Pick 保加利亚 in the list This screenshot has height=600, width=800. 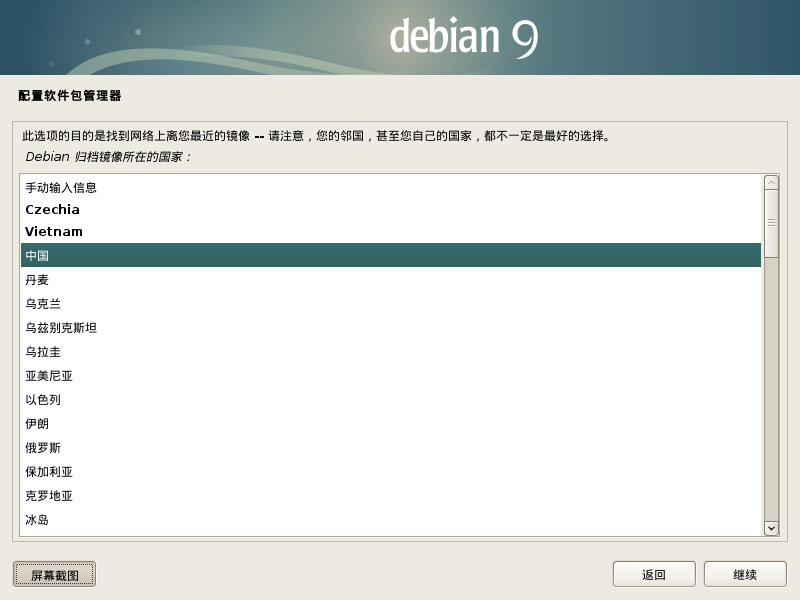(x=391, y=471)
